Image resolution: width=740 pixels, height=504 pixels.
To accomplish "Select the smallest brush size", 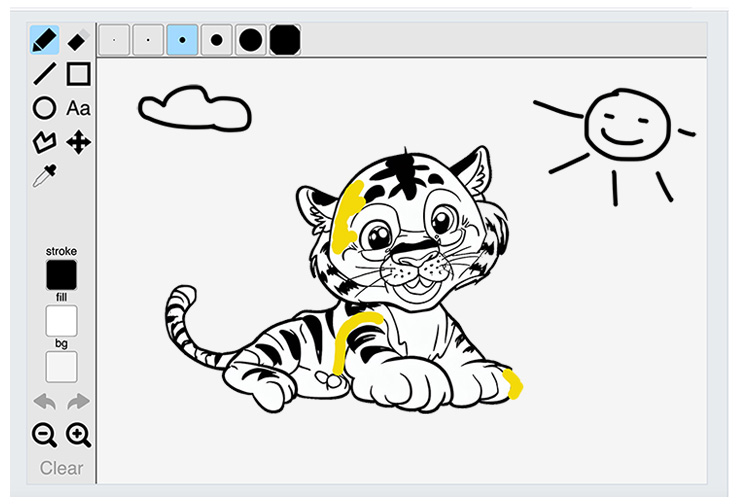I will 114,40.
